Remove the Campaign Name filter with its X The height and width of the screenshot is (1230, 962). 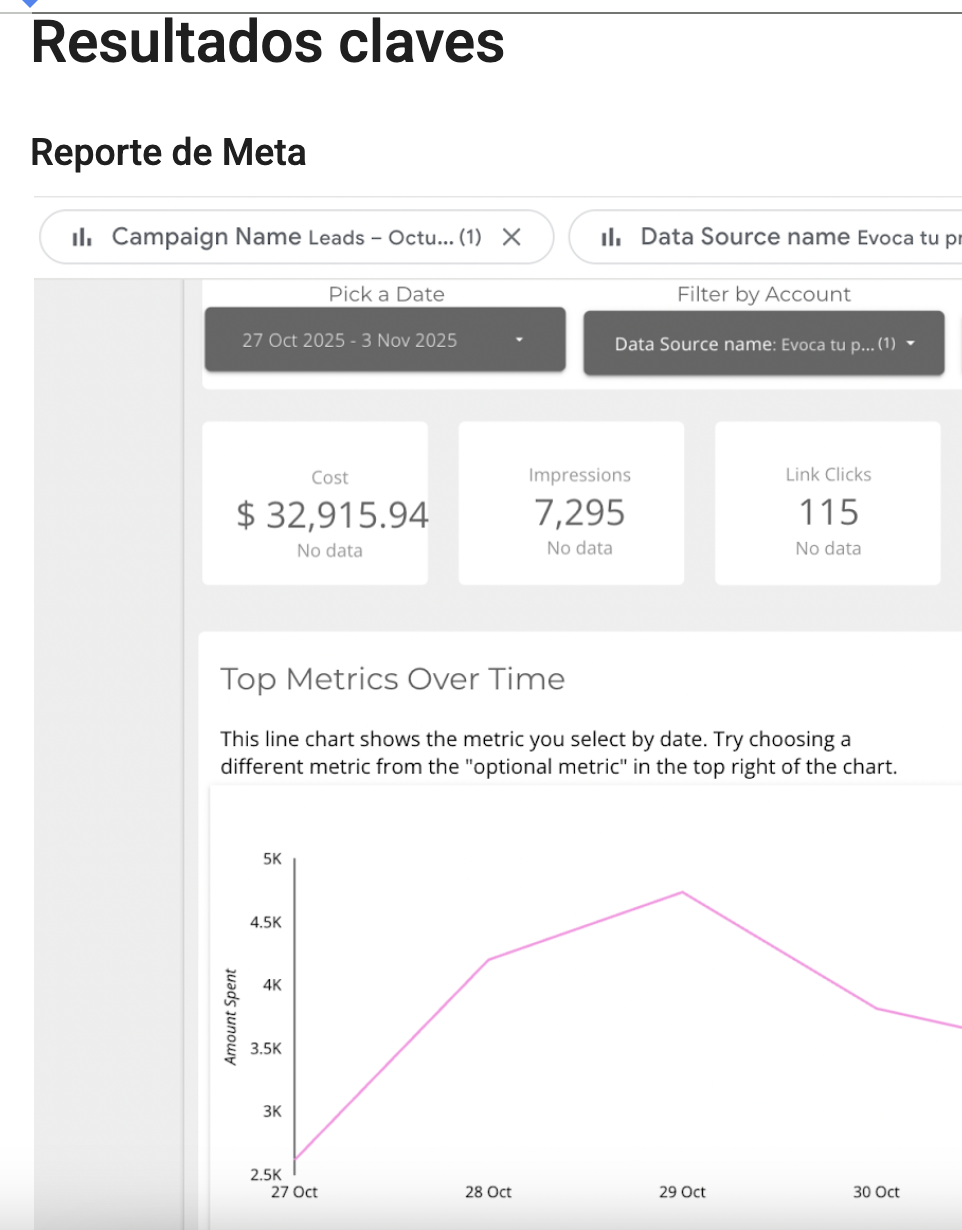(x=511, y=237)
